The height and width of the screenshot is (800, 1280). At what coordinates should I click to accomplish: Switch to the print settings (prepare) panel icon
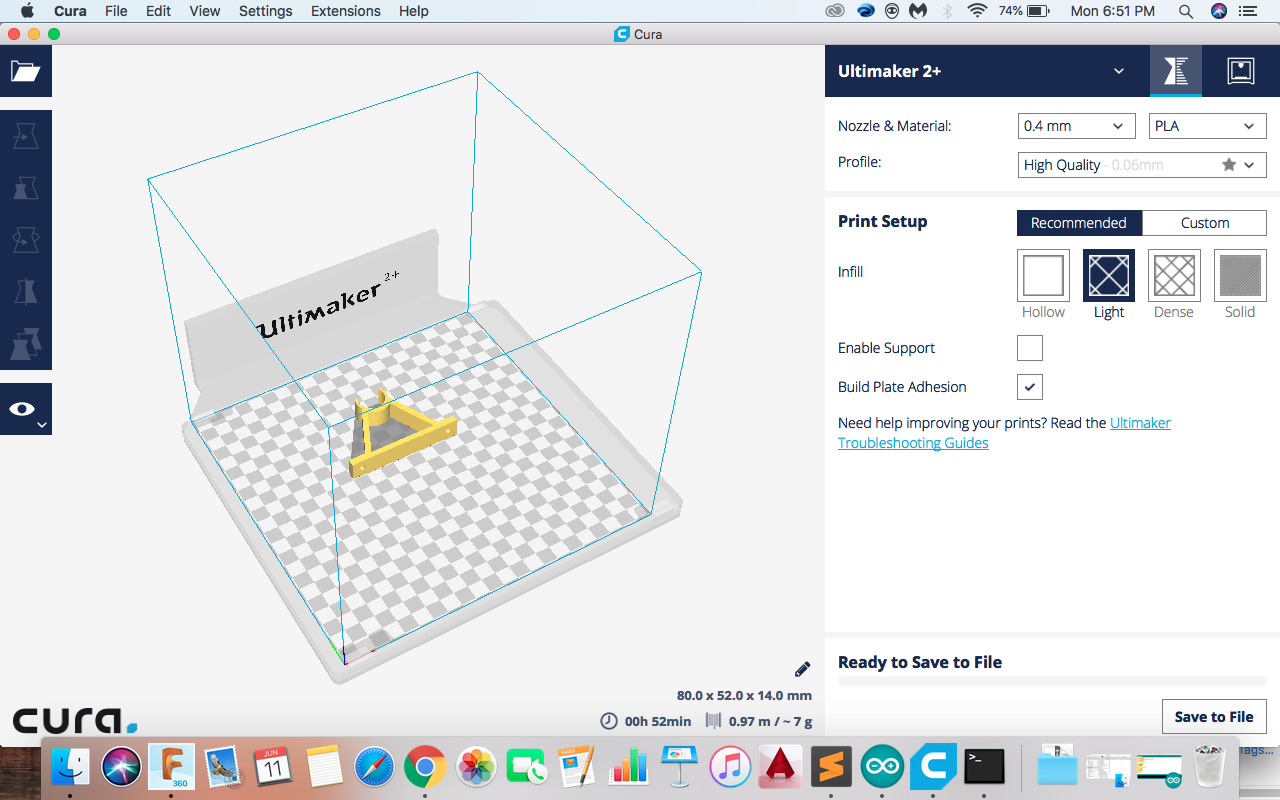[x=1175, y=71]
